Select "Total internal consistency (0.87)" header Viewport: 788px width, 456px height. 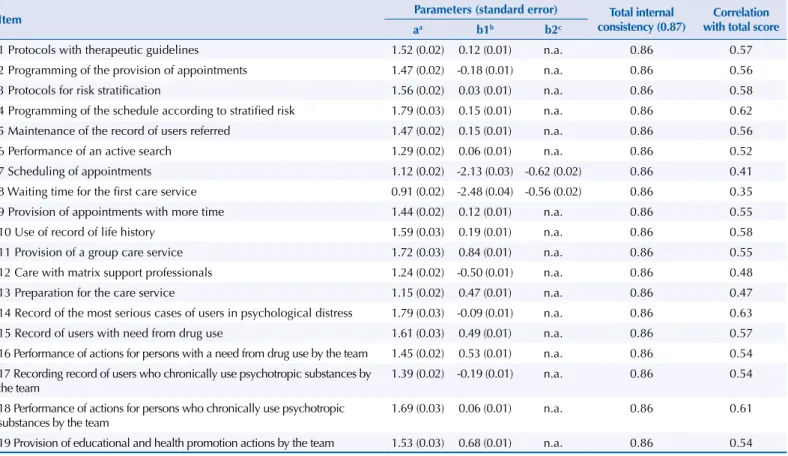(x=641, y=20)
